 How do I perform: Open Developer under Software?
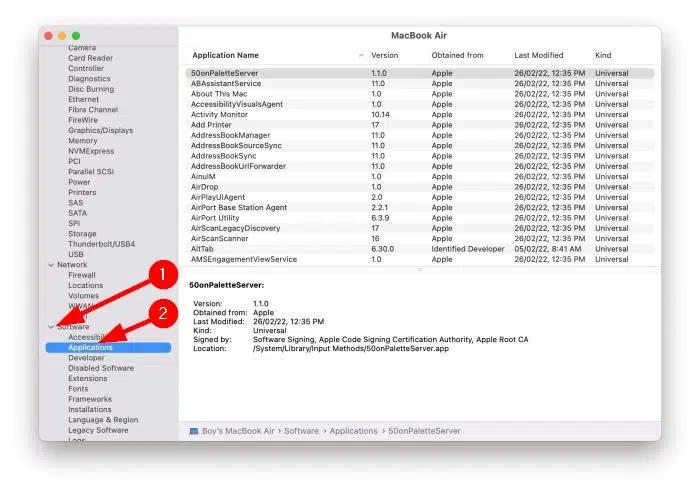point(86,358)
